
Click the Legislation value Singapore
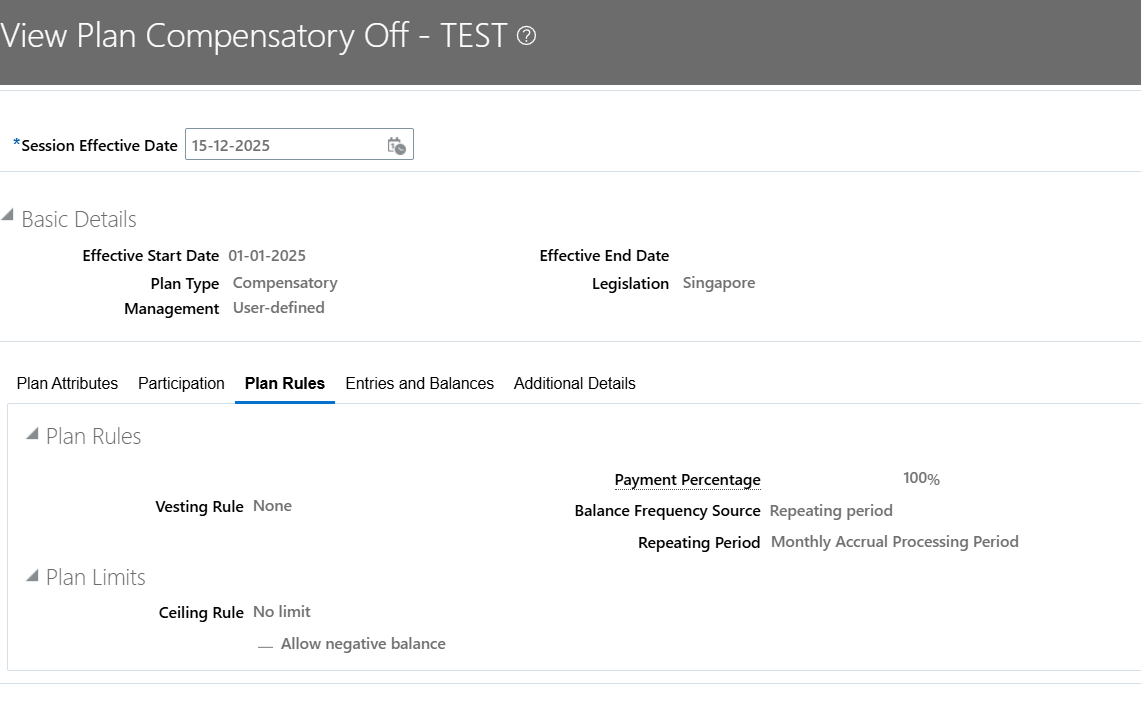click(x=718, y=283)
